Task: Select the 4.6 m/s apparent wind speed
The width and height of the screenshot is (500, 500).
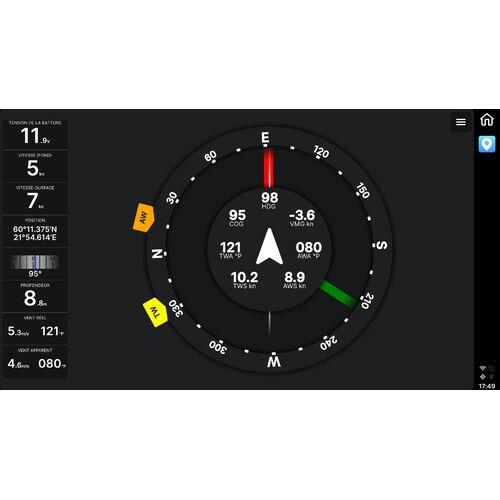Action: coord(18,364)
